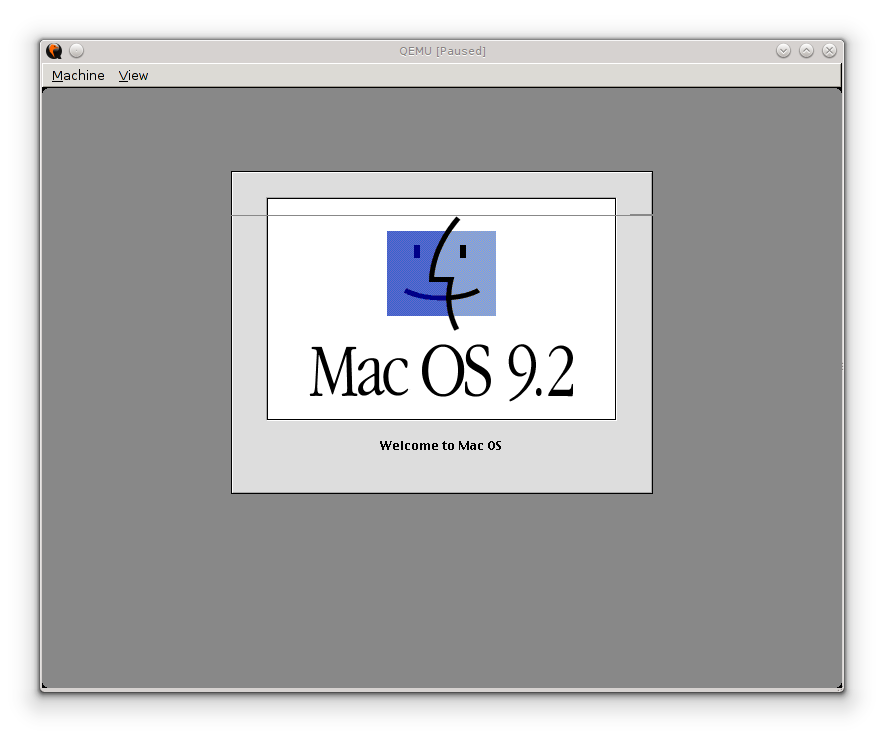Maximize the QEMU window
884x732 pixels.
click(x=806, y=51)
